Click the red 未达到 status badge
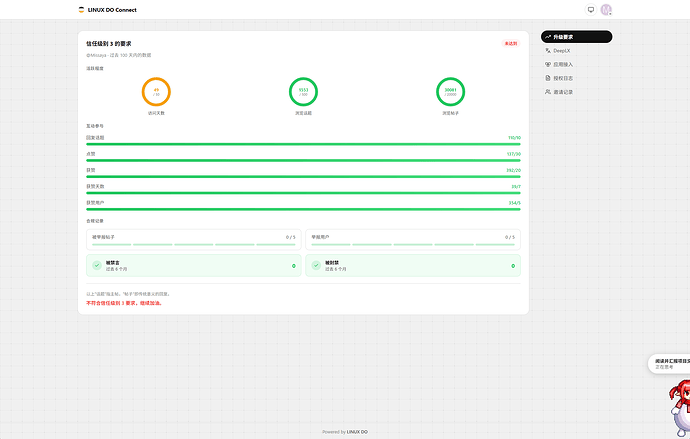Screen dimensions: 690x439 click(x=510, y=44)
